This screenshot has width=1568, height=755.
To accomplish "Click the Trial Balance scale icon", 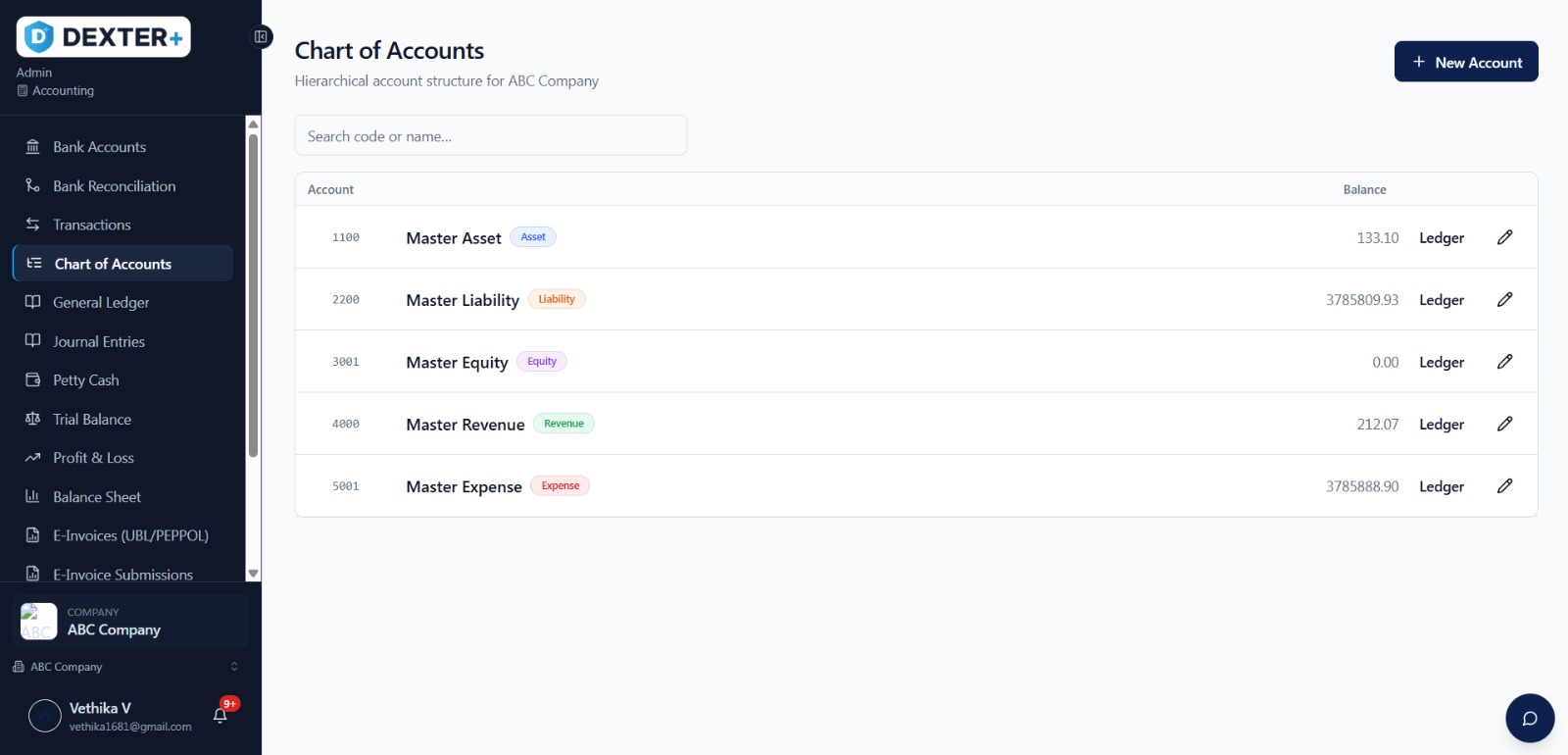I will pos(32,419).
